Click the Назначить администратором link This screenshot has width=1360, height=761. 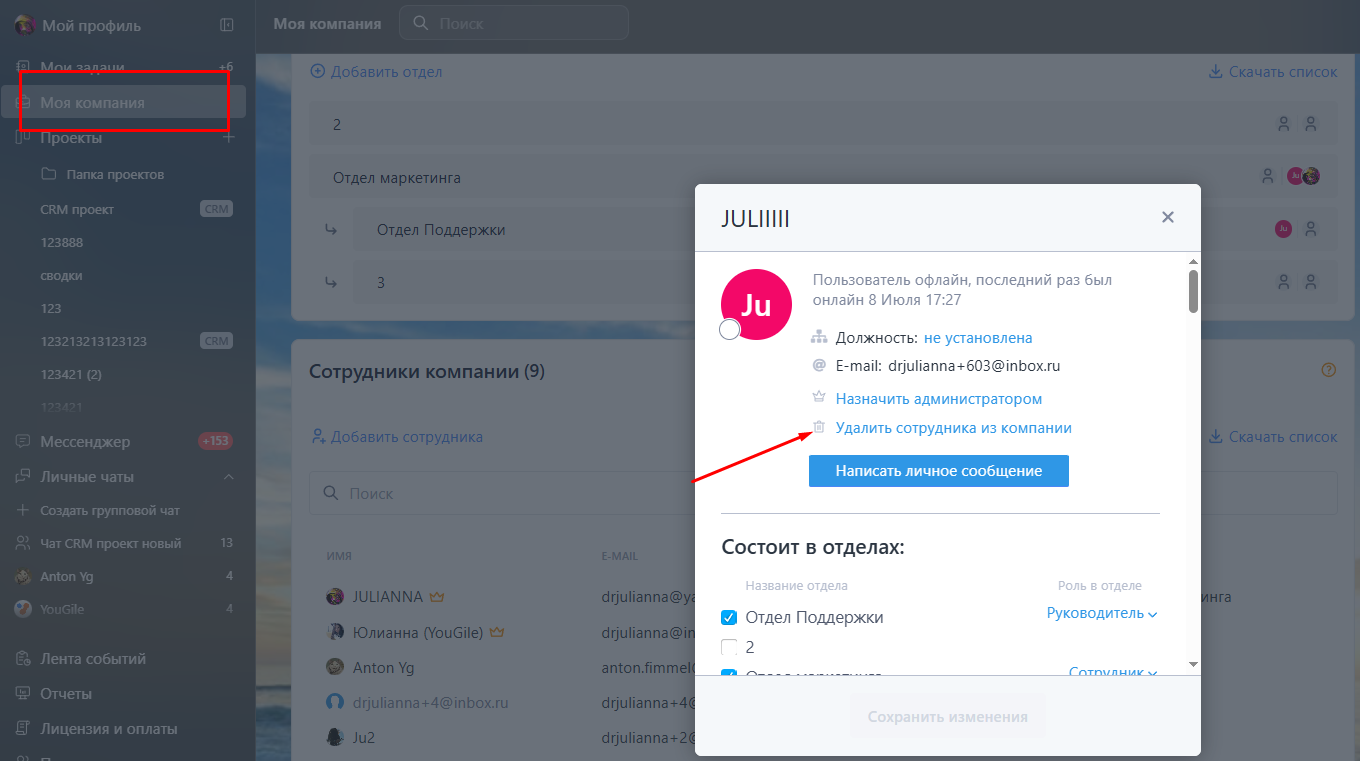click(938, 398)
